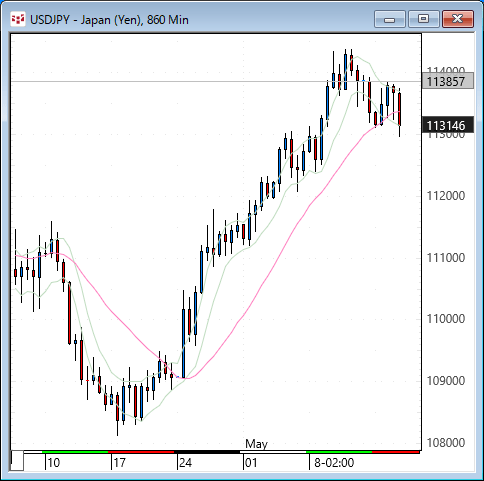Screen dimensions: 484x481
Task: Click the 110000 price scale label
Action: [x=446, y=319]
